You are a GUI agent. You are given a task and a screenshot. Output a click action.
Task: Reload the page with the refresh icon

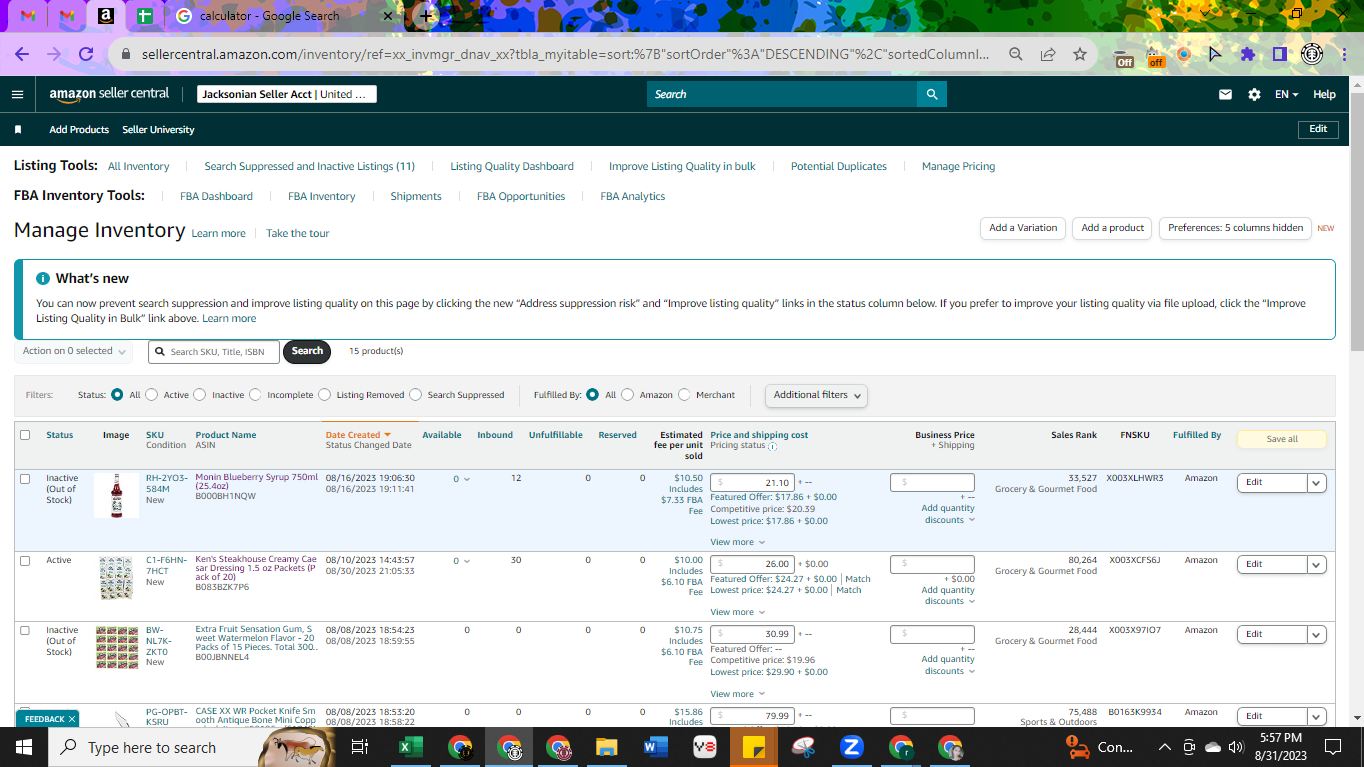point(86,54)
